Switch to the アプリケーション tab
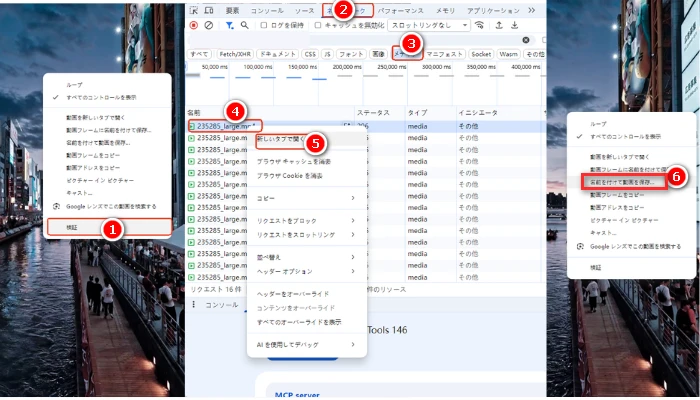 click(493, 11)
